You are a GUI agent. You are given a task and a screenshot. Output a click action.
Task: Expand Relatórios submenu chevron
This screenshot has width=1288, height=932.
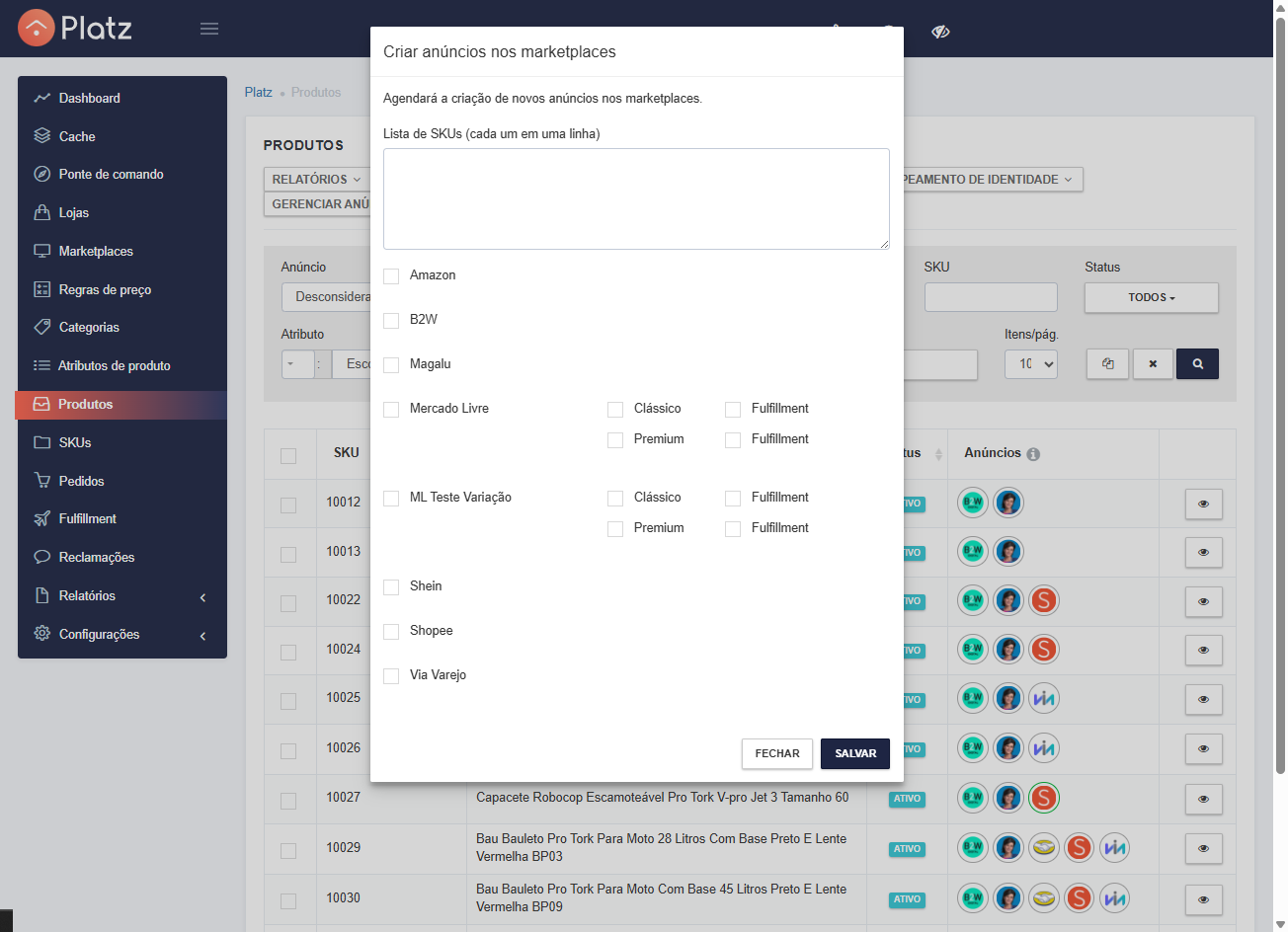pos(202,597)
